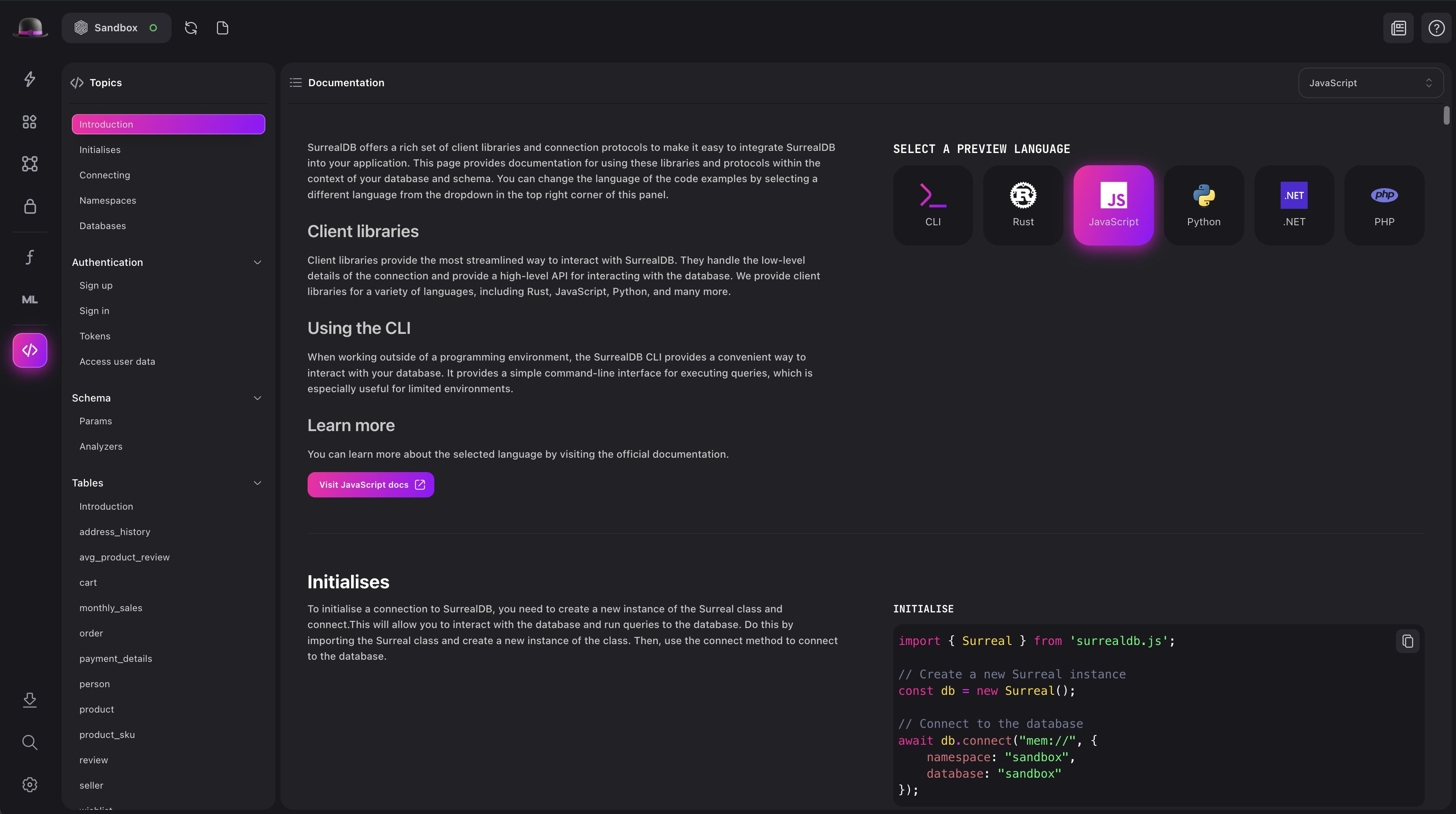Click the Surrealist hat logo
This screenshot has width=1456, height=814.
point(30,27)
